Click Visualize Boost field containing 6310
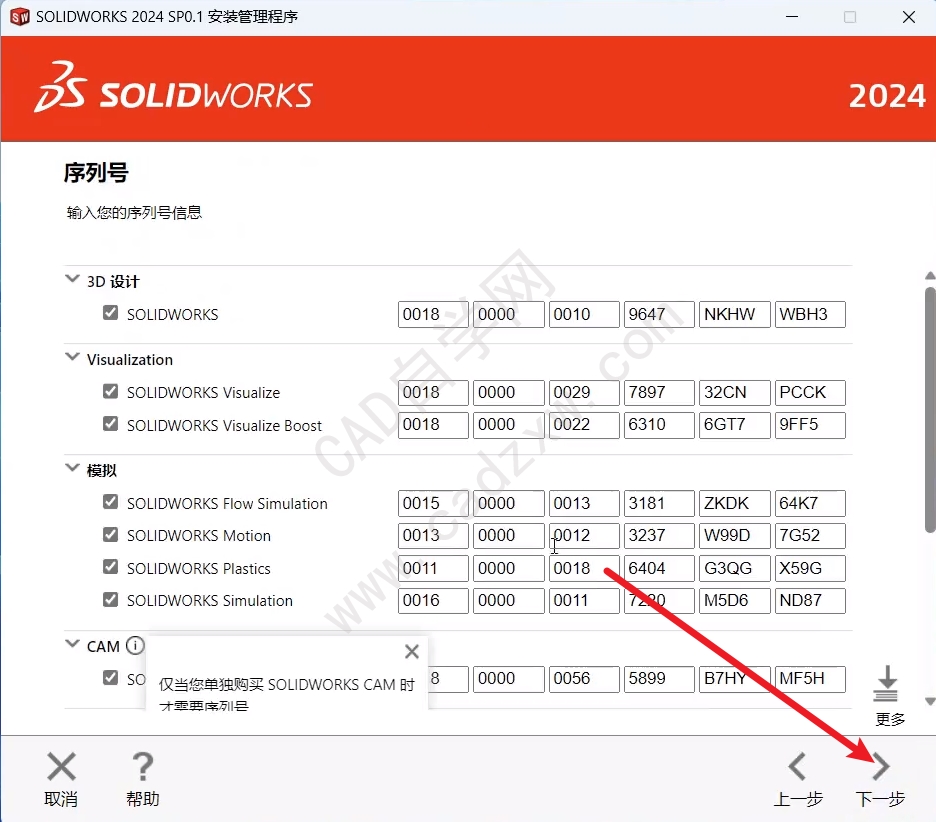Viewport: 936px width, 822px height. coord(659,425)
